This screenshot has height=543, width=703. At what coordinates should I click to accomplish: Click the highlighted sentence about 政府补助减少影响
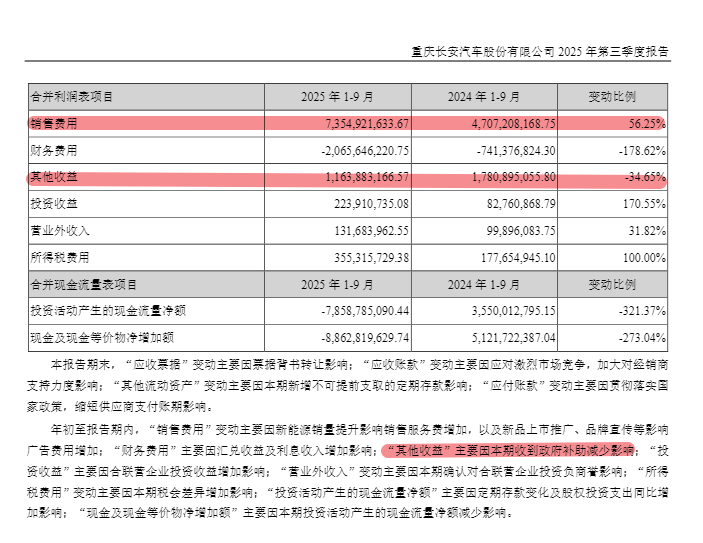pyautogui.click(x=508, y=450)
